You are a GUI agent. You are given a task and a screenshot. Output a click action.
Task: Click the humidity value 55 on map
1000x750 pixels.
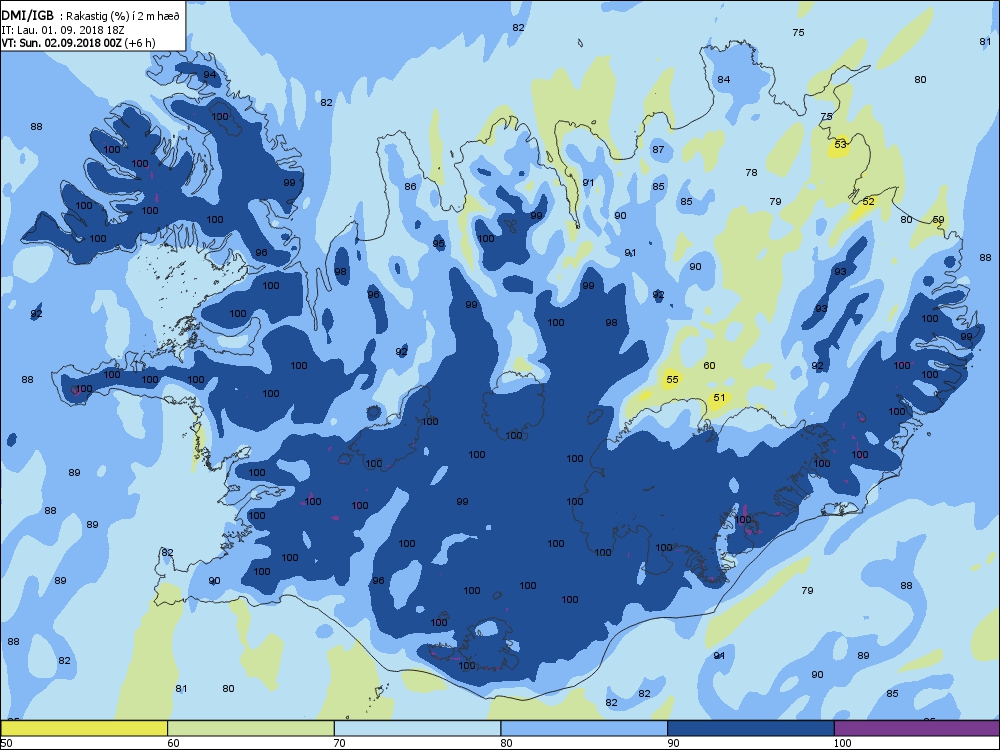pos(672,379)
